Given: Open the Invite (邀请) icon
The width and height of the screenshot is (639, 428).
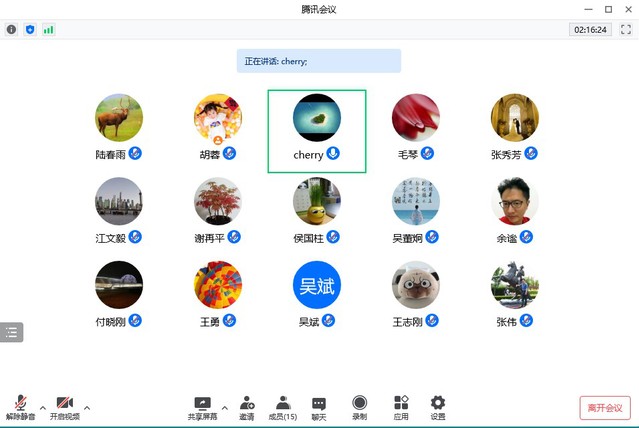Looking at the screenshot, I should point(246,406).
